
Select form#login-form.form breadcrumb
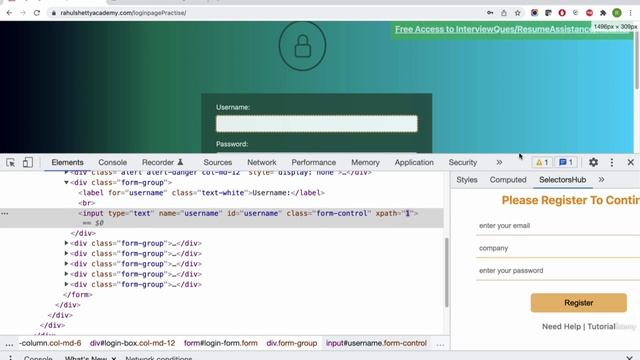coord(220,343)
